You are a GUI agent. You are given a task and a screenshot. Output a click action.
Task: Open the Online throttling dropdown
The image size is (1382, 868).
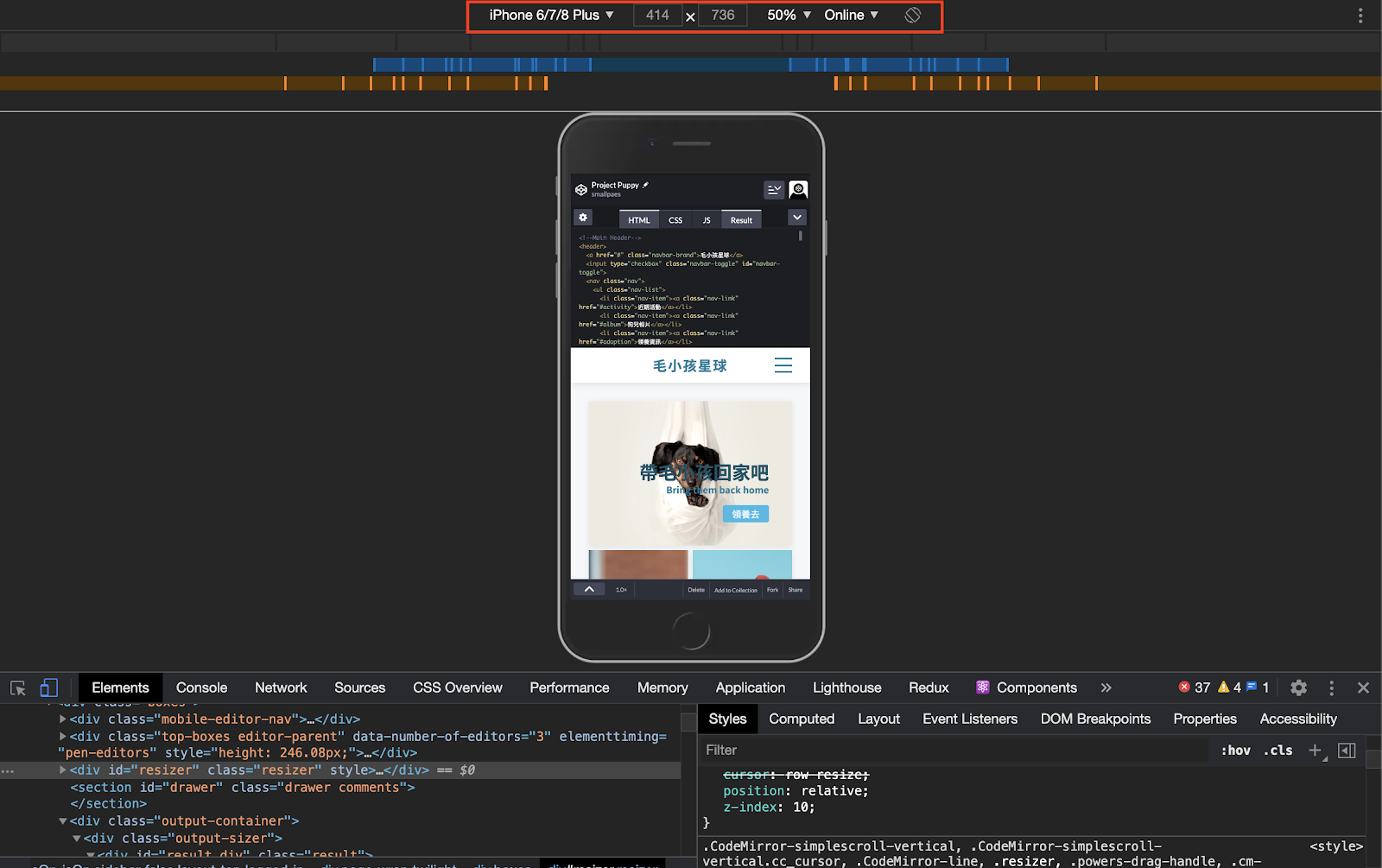[x=851, y=15]
